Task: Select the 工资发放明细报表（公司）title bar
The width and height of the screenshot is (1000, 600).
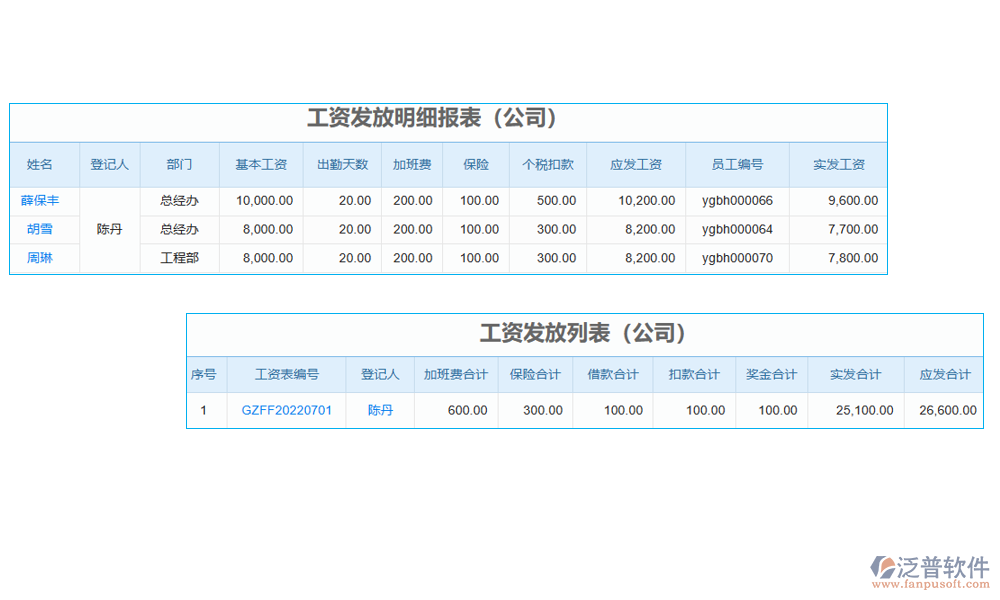Action: pyautogui.click(x=434, y=117)
